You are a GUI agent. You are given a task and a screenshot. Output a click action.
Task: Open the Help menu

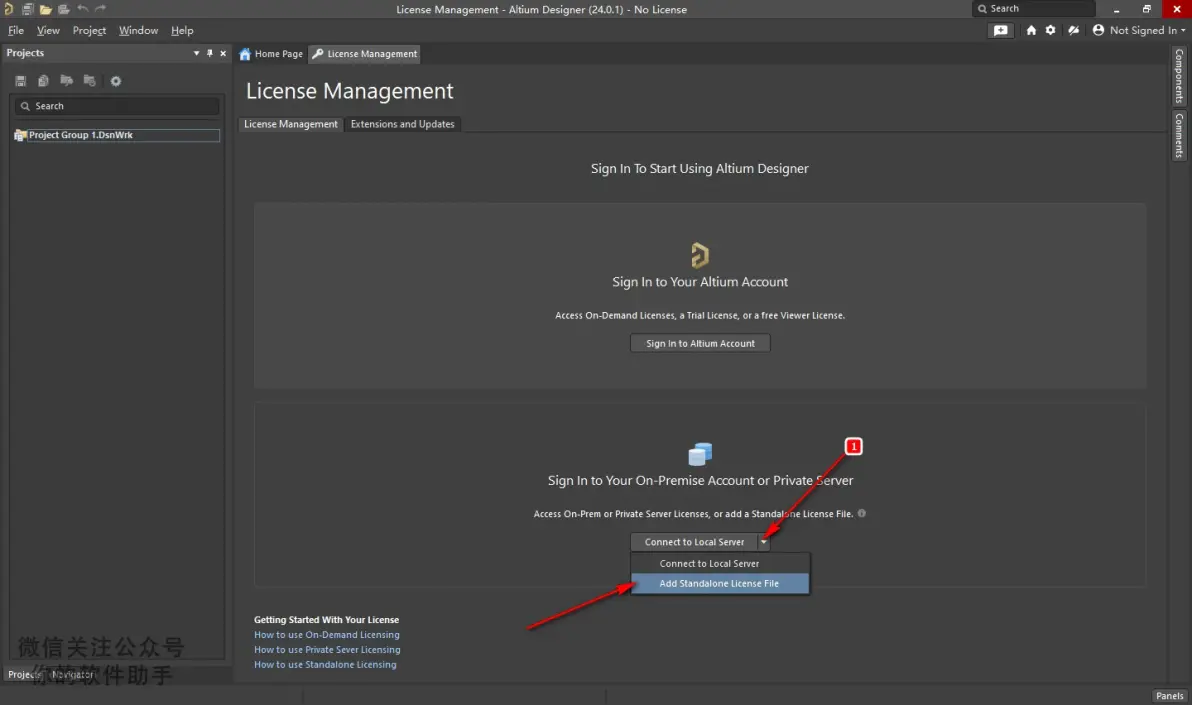(x=182, y=30)
